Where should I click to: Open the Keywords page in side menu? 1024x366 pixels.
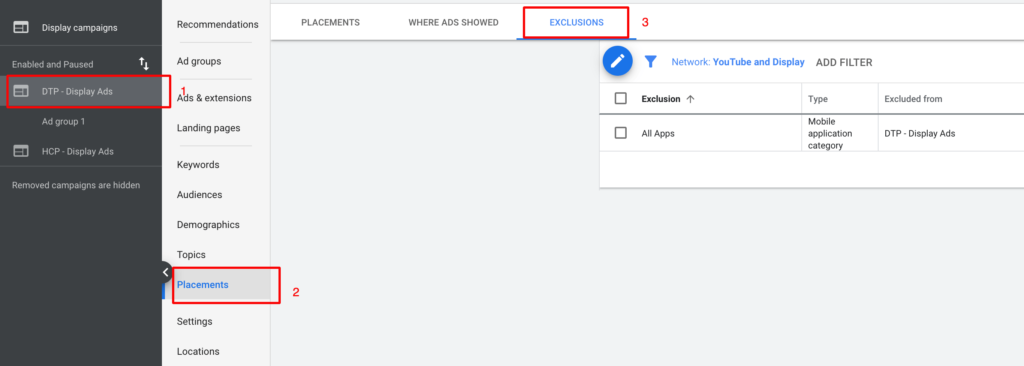point(198,165)
